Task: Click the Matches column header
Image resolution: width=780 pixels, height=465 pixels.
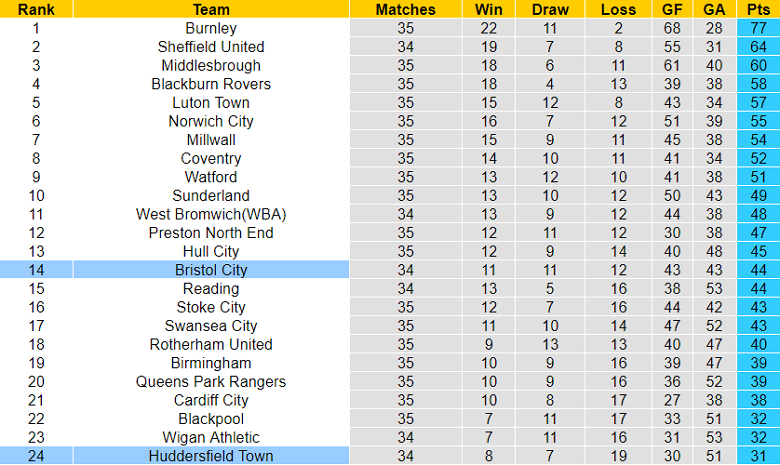Action: tap(405, 9)
